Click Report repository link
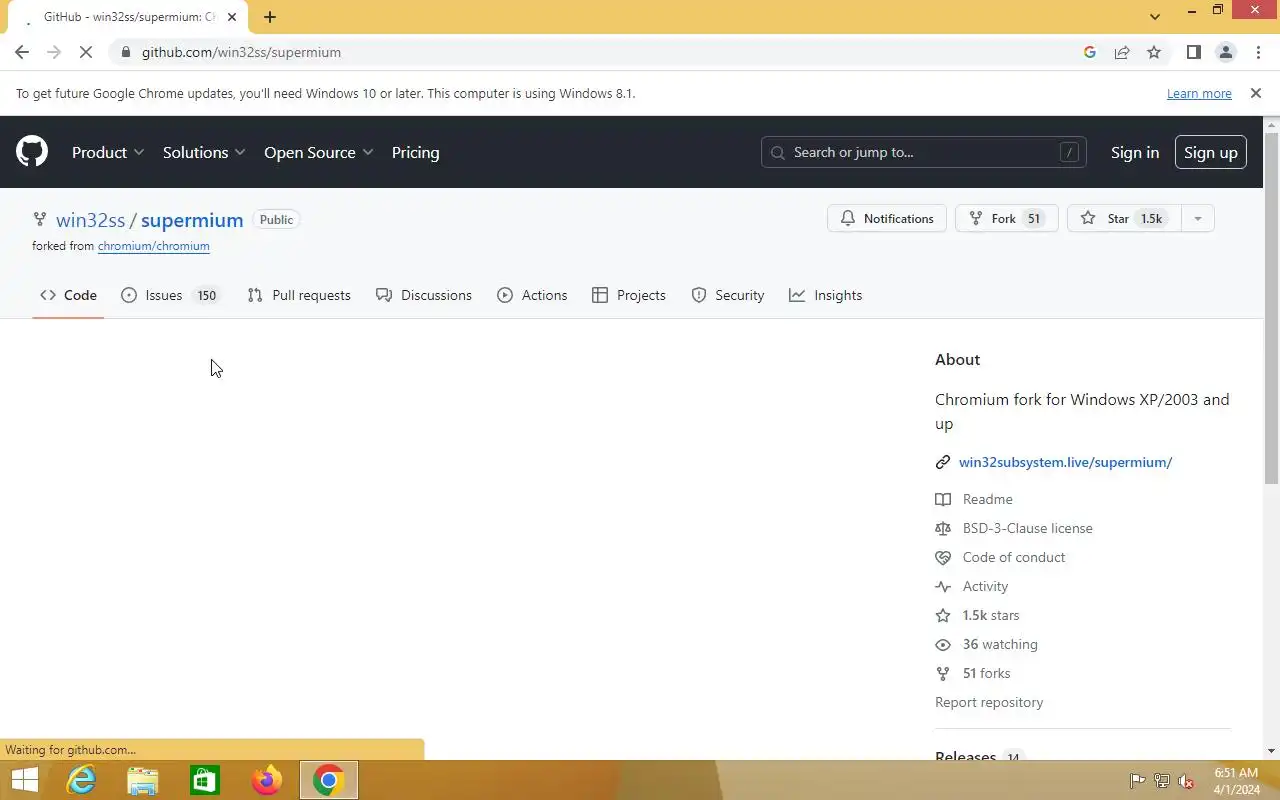The height and width of the screenshot is (800, 1280). (989, 702)
